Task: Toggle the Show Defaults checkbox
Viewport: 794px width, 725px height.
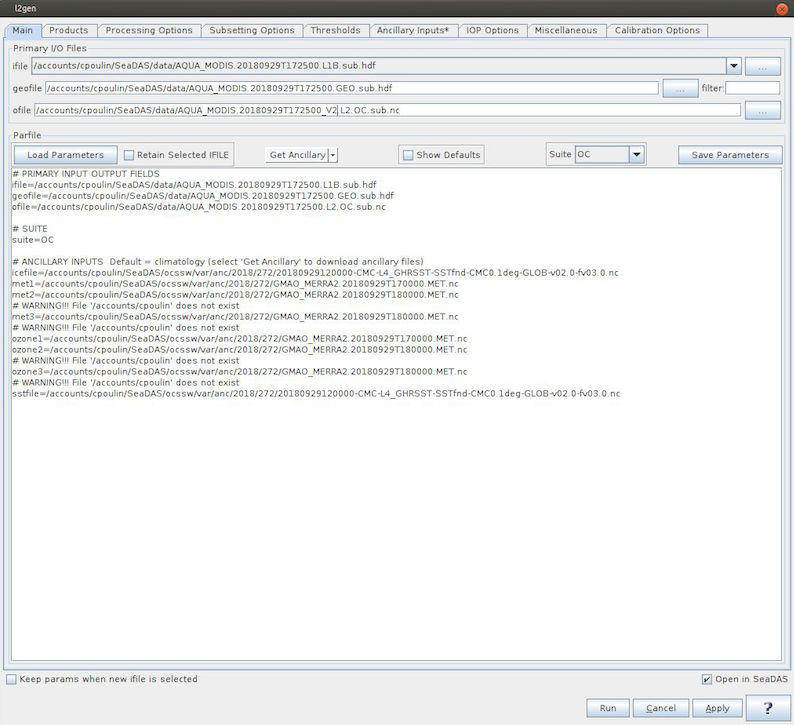Action: 407,155
